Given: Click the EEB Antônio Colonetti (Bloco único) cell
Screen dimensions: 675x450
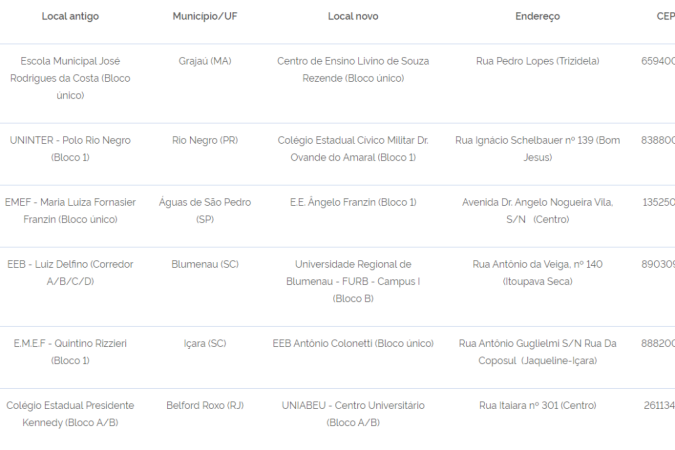Looking at the screenshot, I should [x=353, y=343].
